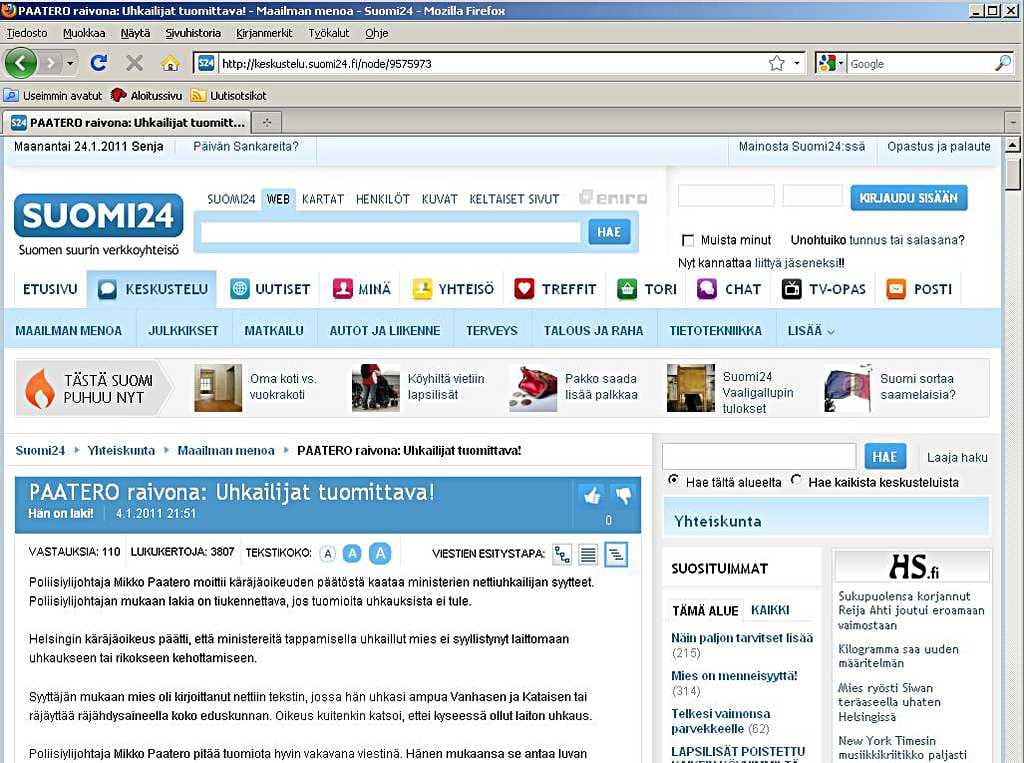Click the search magnifier in Google box
Image resolution: width=1024 pixels, height=763 pixels.
[1002, 63]
